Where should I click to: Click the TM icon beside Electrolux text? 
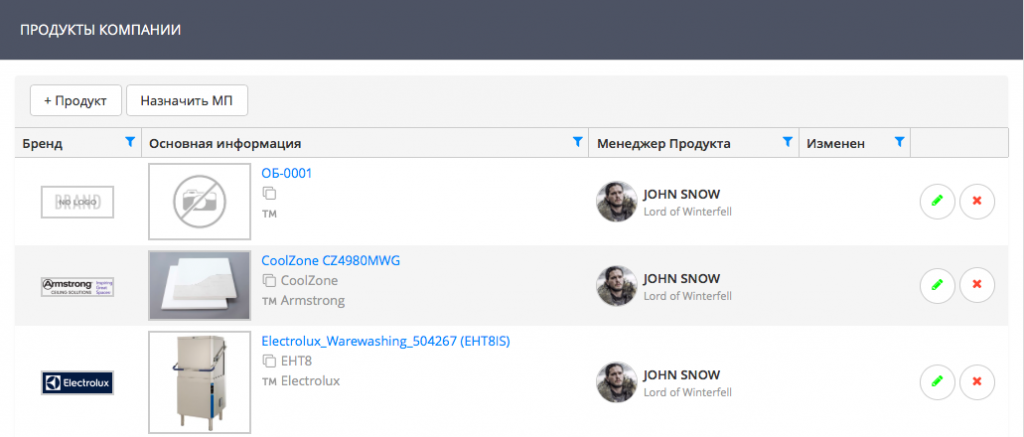(x=269, y=381)
